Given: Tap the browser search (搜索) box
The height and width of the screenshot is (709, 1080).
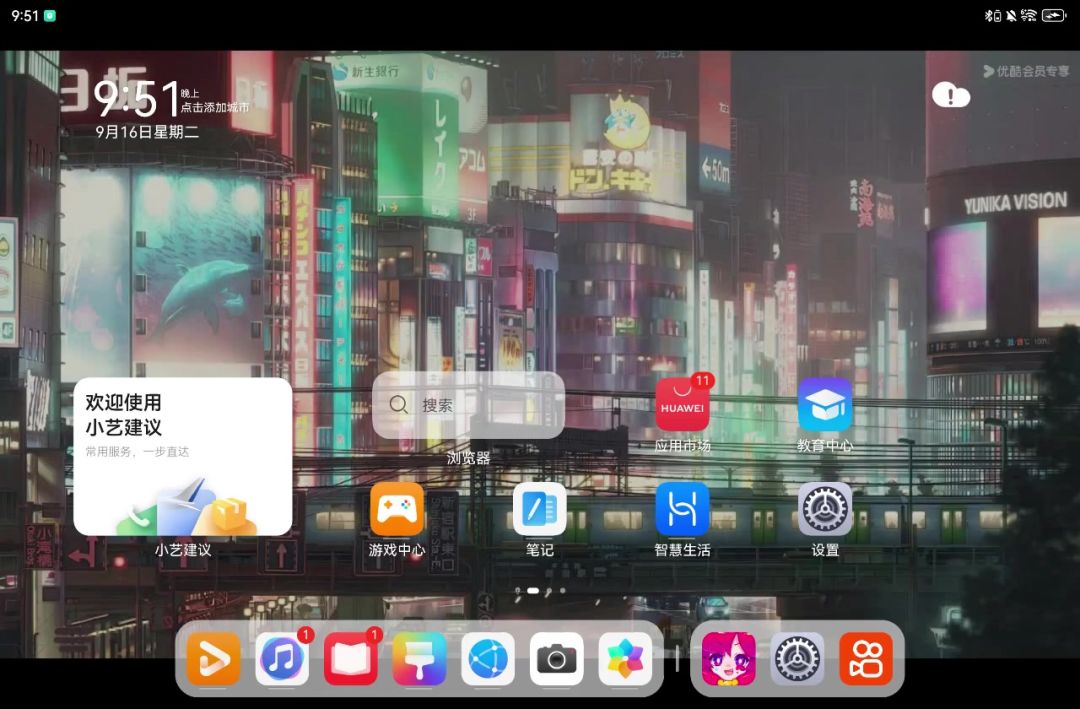Looking at the screenshot, I should [468, 405].
